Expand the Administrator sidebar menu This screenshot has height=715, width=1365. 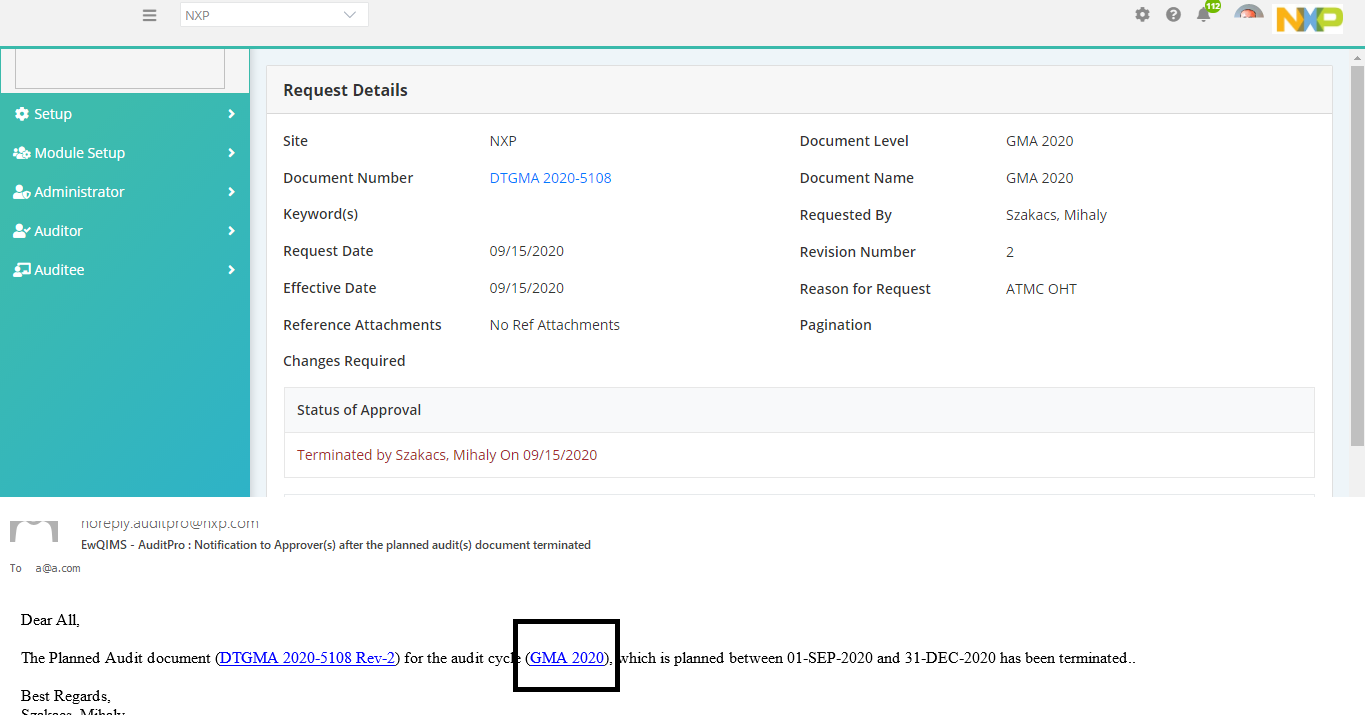pos(125,192)
